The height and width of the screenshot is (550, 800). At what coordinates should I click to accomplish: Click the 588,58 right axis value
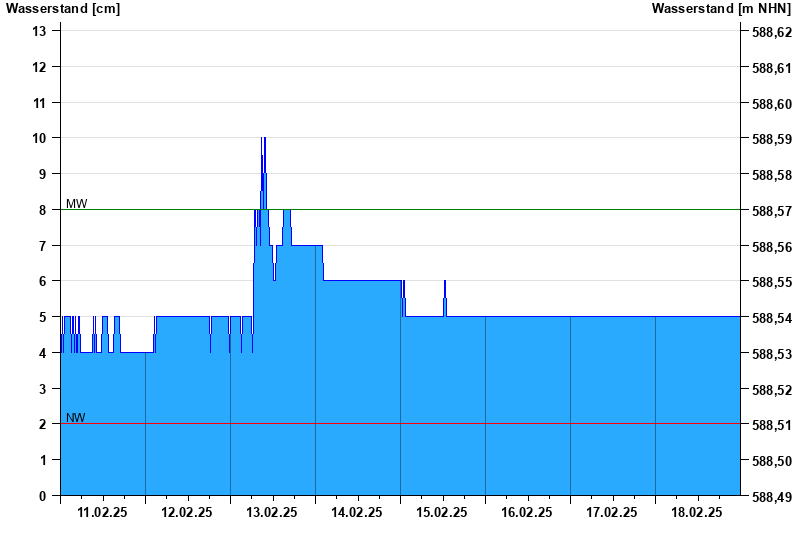tap(772, 175)
